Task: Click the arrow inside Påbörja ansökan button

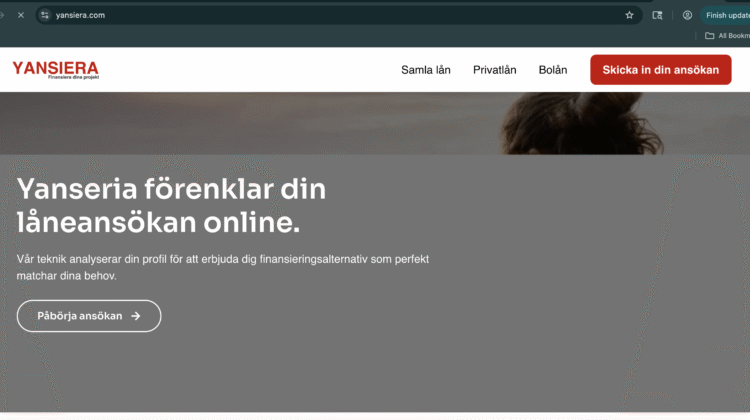Action: tap(136, 316)
